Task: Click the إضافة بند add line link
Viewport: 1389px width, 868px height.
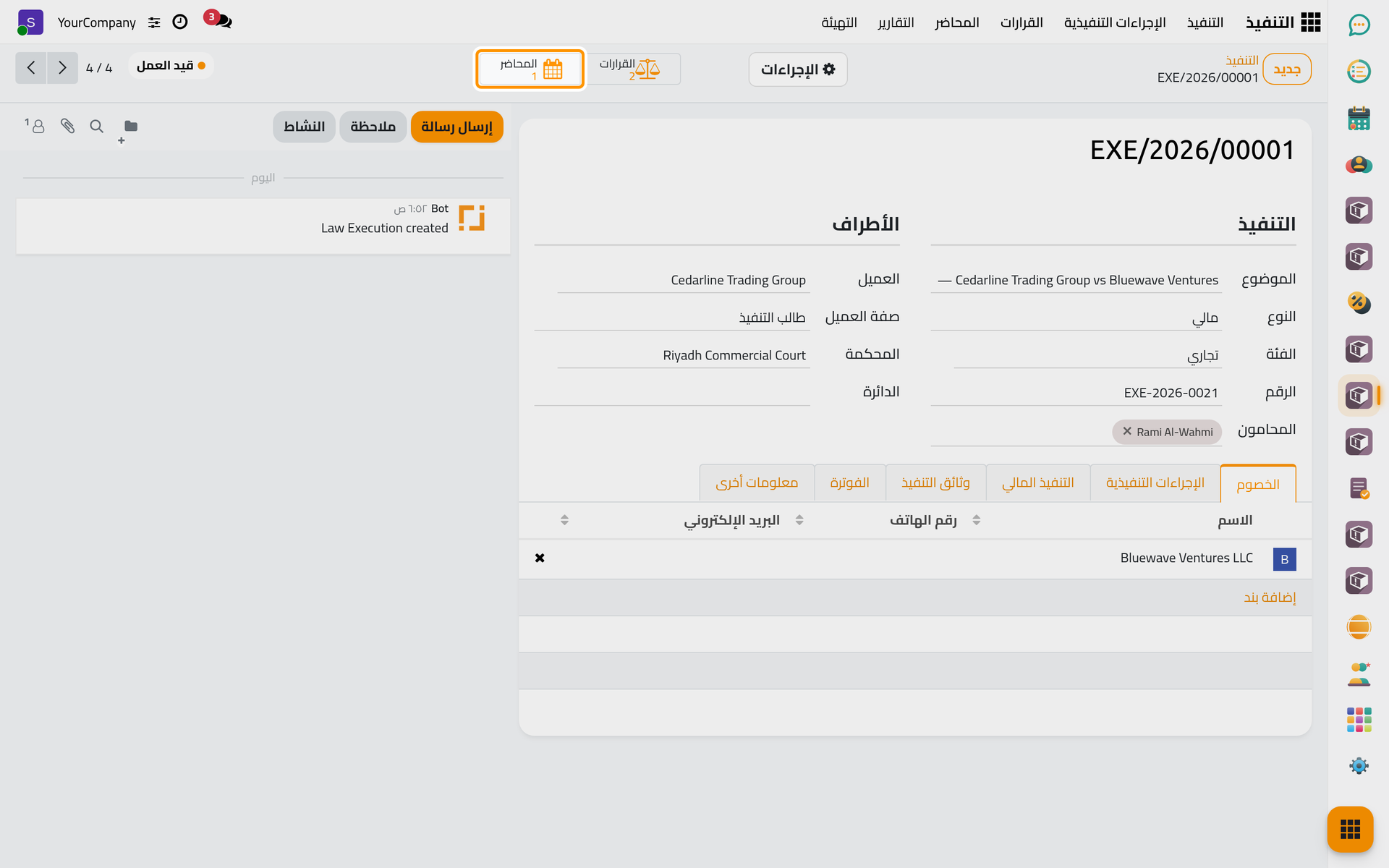Action: [1270, 597]
